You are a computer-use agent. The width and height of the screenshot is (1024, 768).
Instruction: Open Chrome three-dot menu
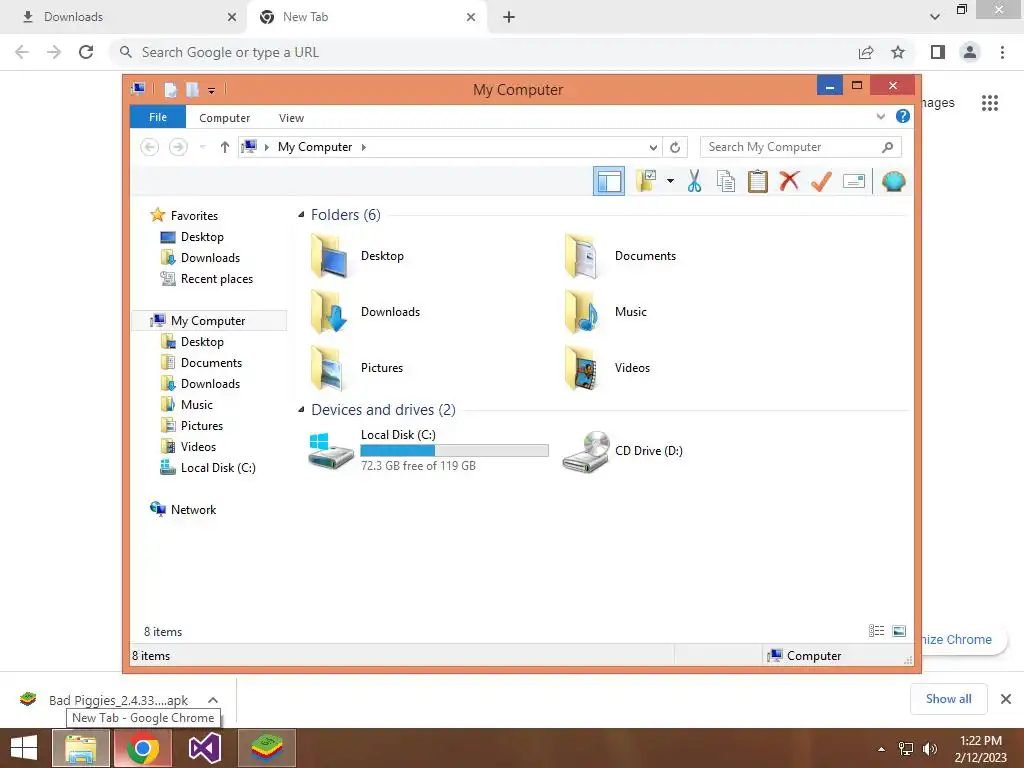1002,52
